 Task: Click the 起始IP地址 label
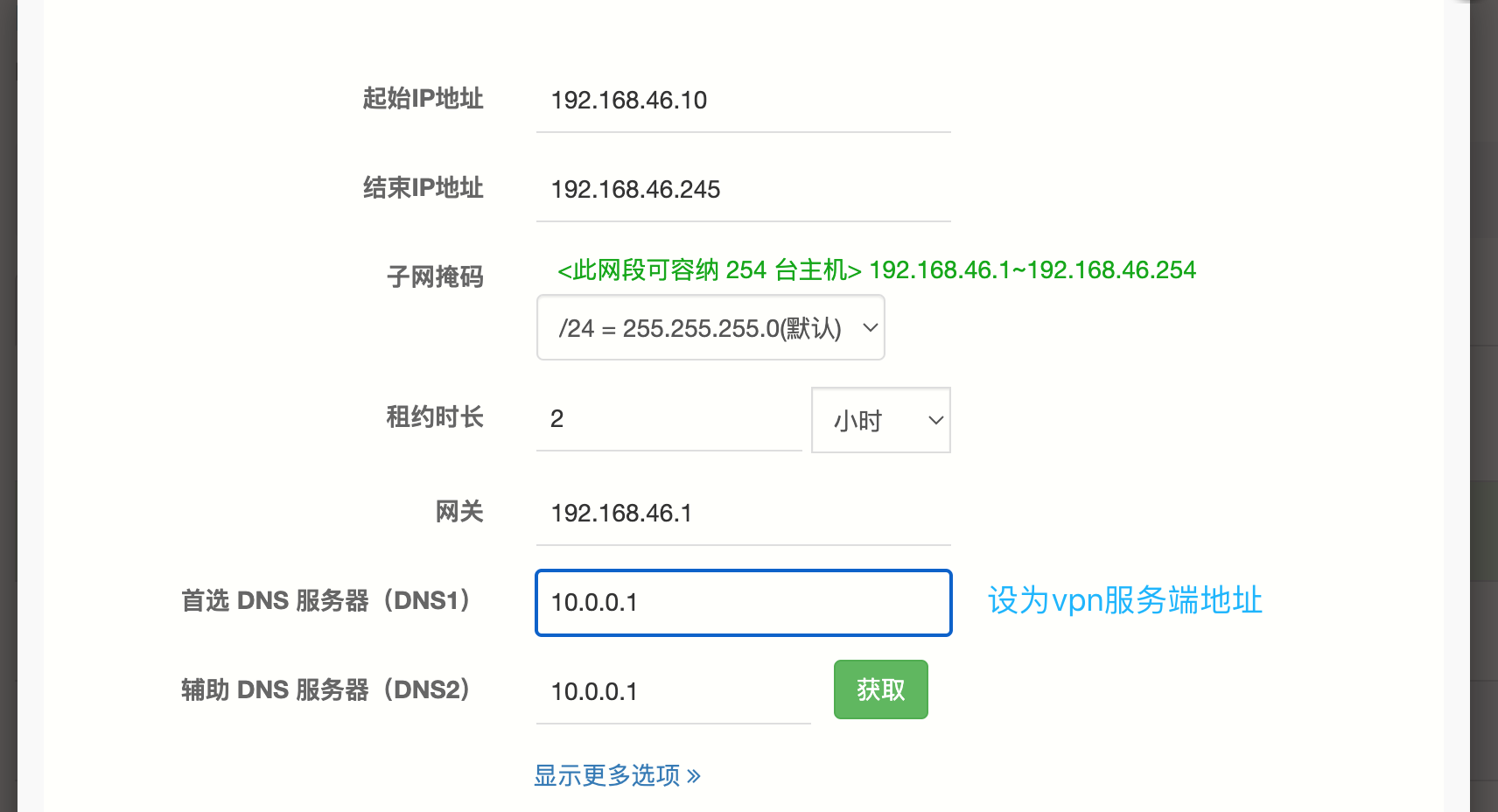tap(423, 99)
